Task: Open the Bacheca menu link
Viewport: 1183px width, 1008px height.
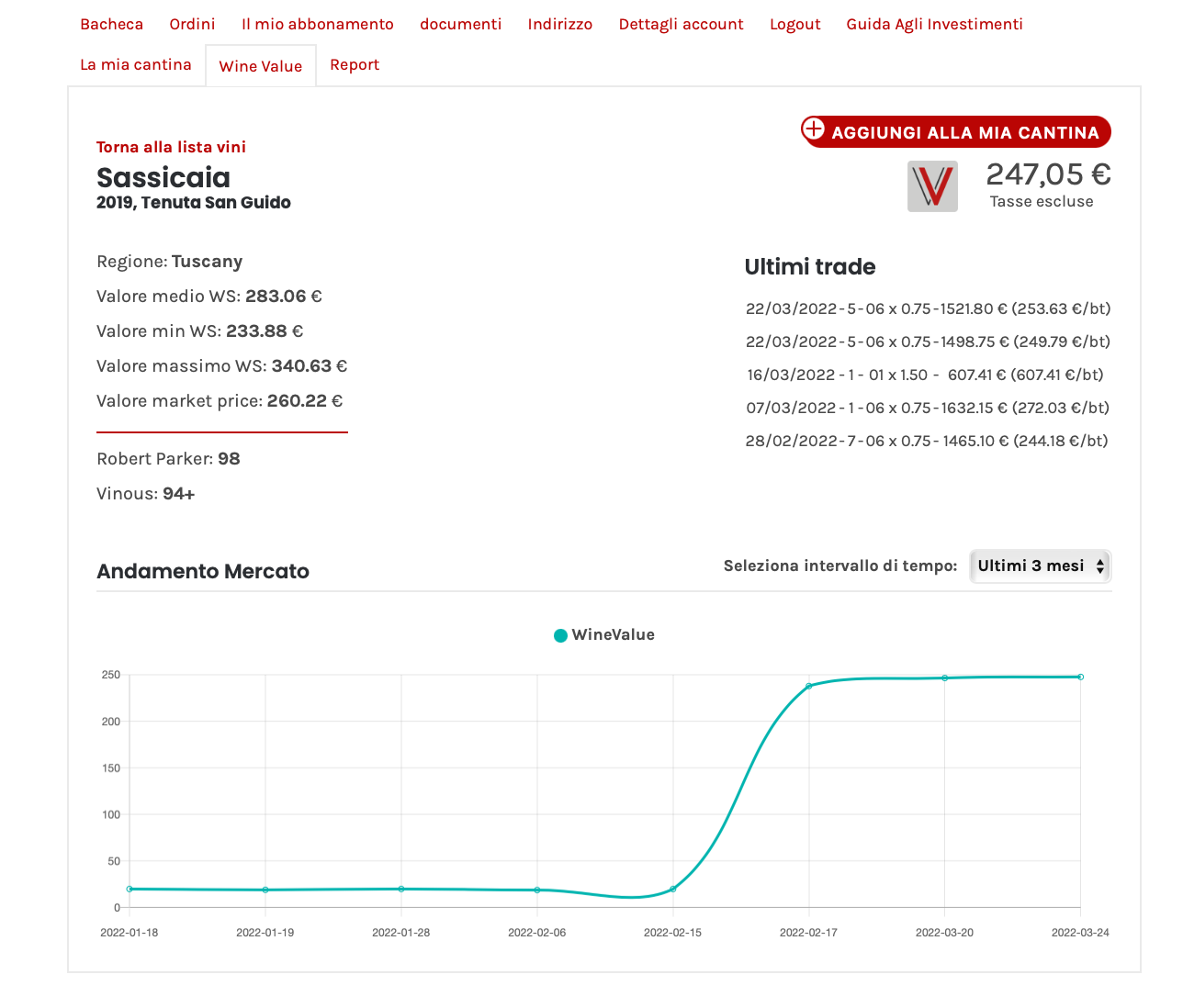Action: [x=111, y=25]
